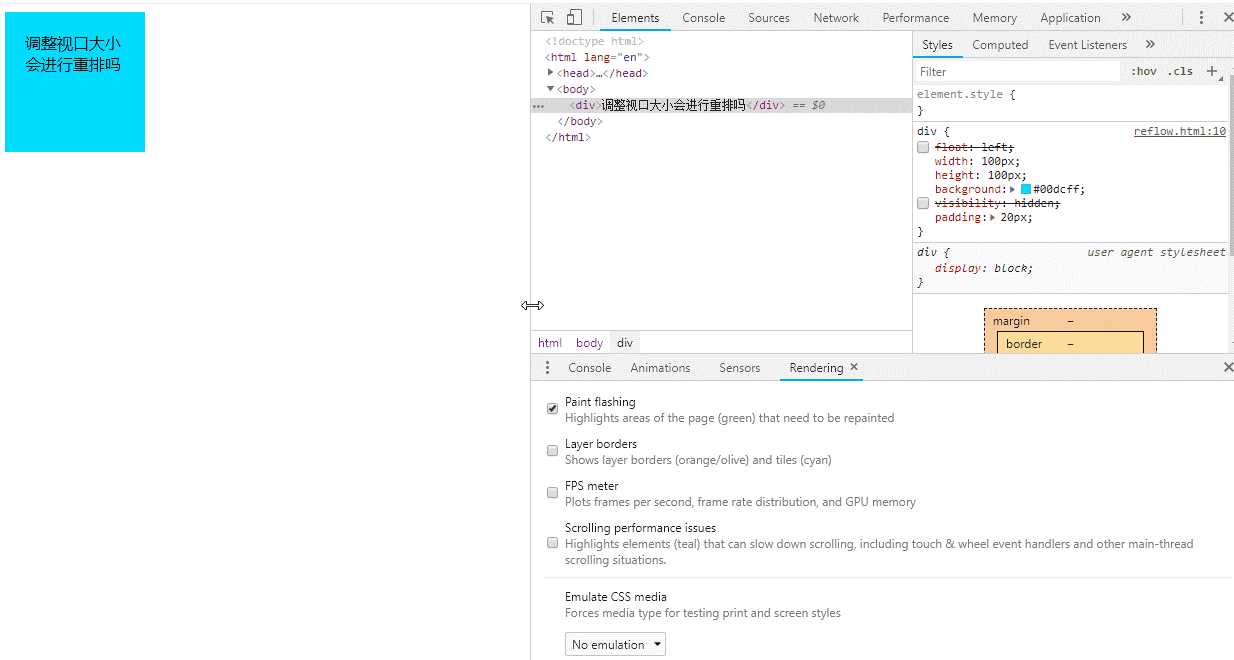Toggle .cls element classes button
1234x660 pixels.
(1181, 72)
